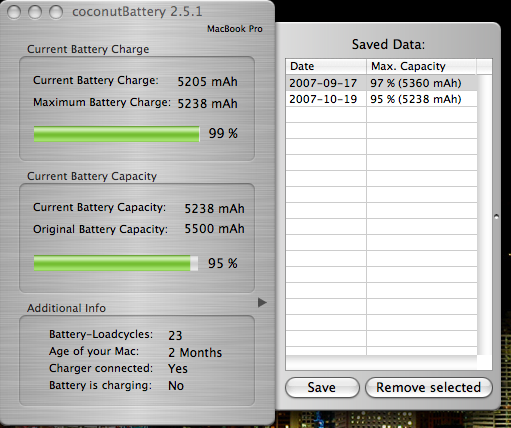The height and width of the screenshot is (428, 511).
Task: Click the Charger connected Yes value
Action: [x=178, y=369]
